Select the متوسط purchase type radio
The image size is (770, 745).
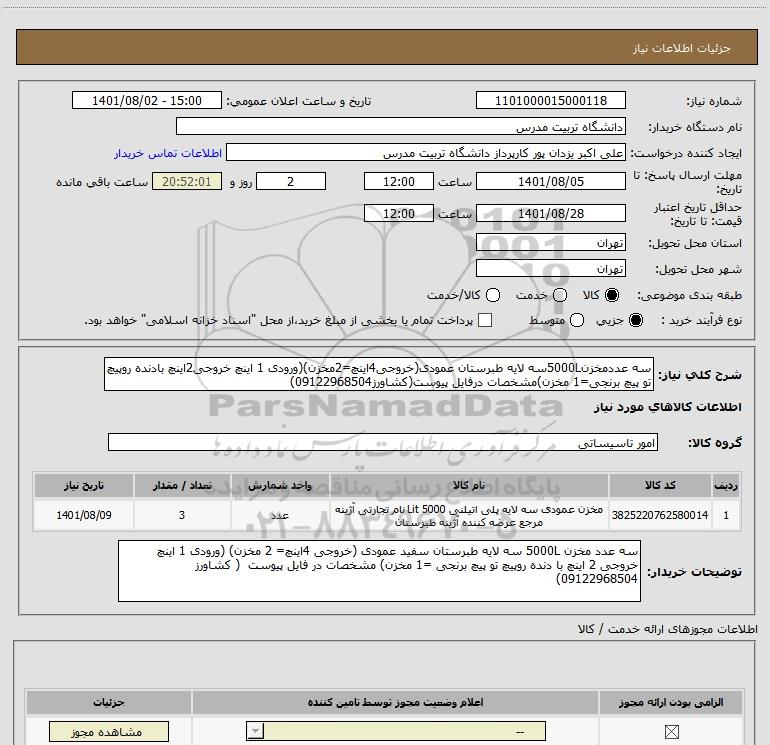tap(577, 320)
